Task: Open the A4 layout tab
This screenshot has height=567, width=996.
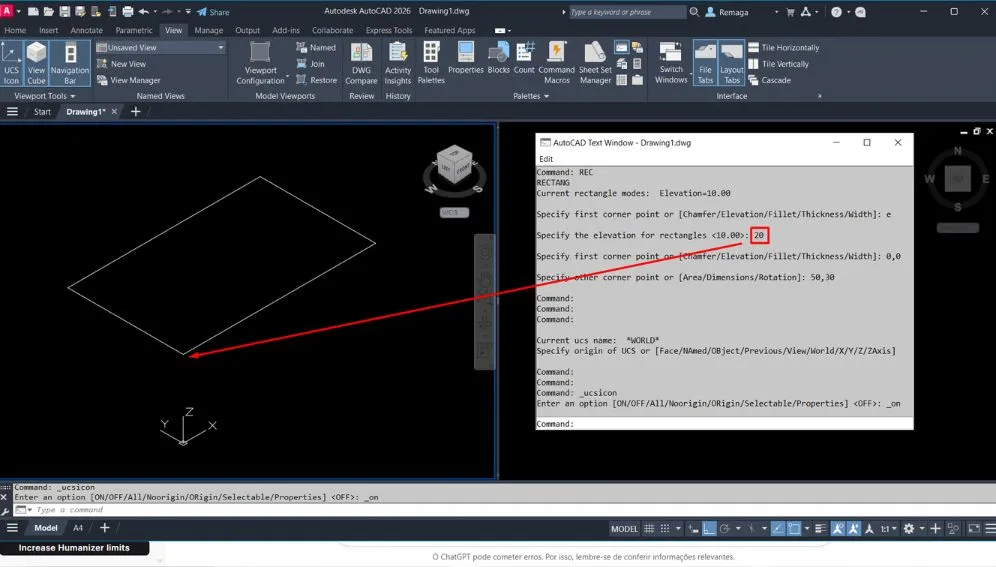Action: pos(78,528)
